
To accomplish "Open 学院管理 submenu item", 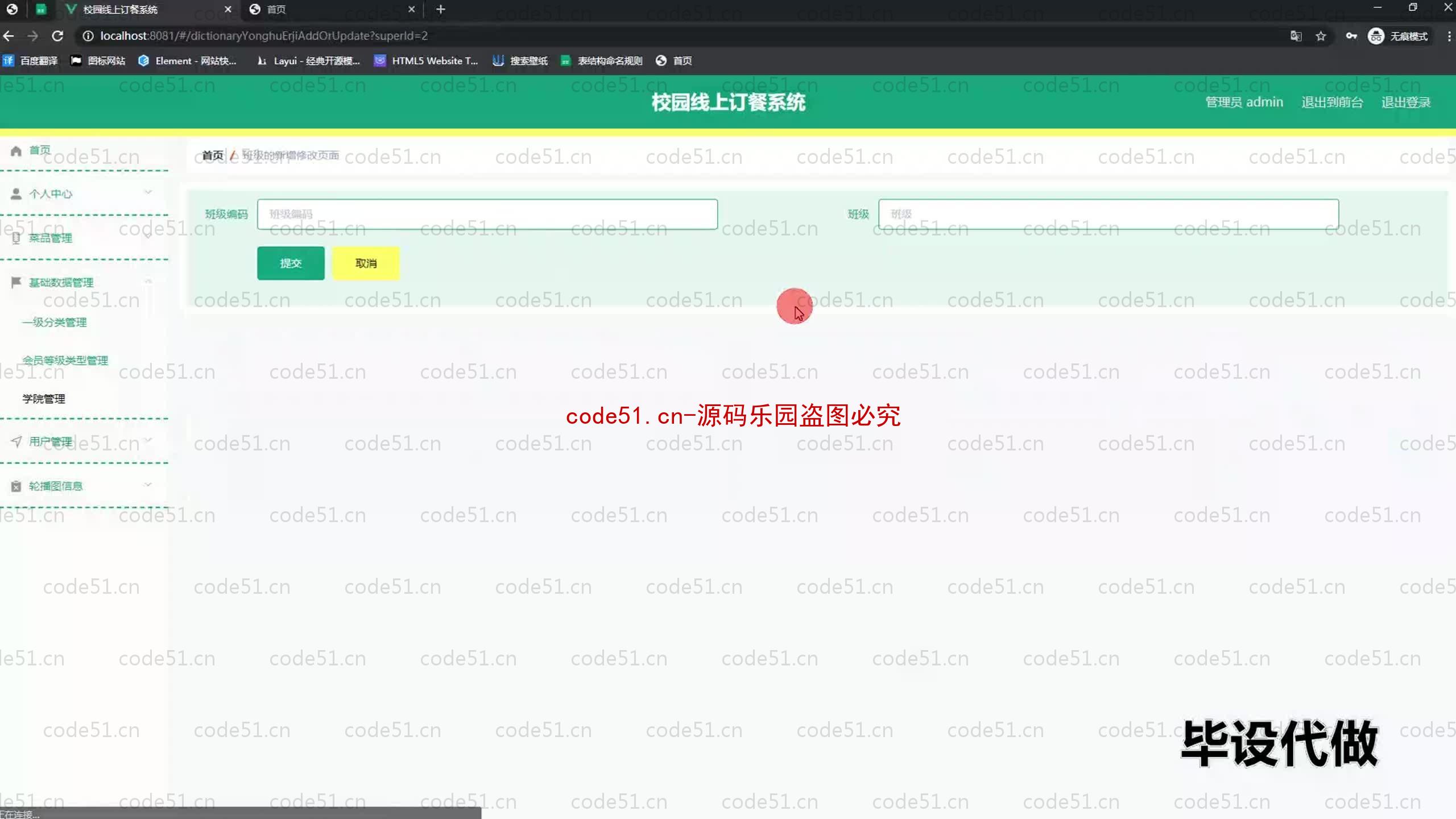I will coord(44,399).
